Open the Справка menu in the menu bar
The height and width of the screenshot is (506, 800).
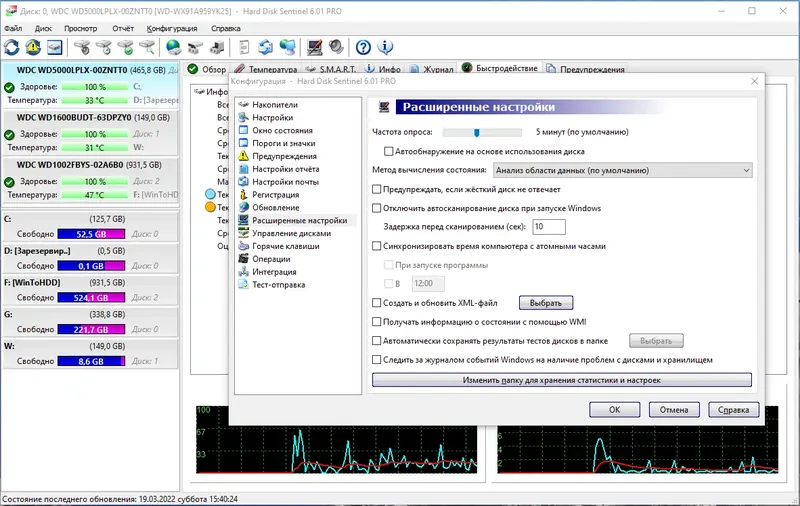pyautogui.click(x=226, y=29)
